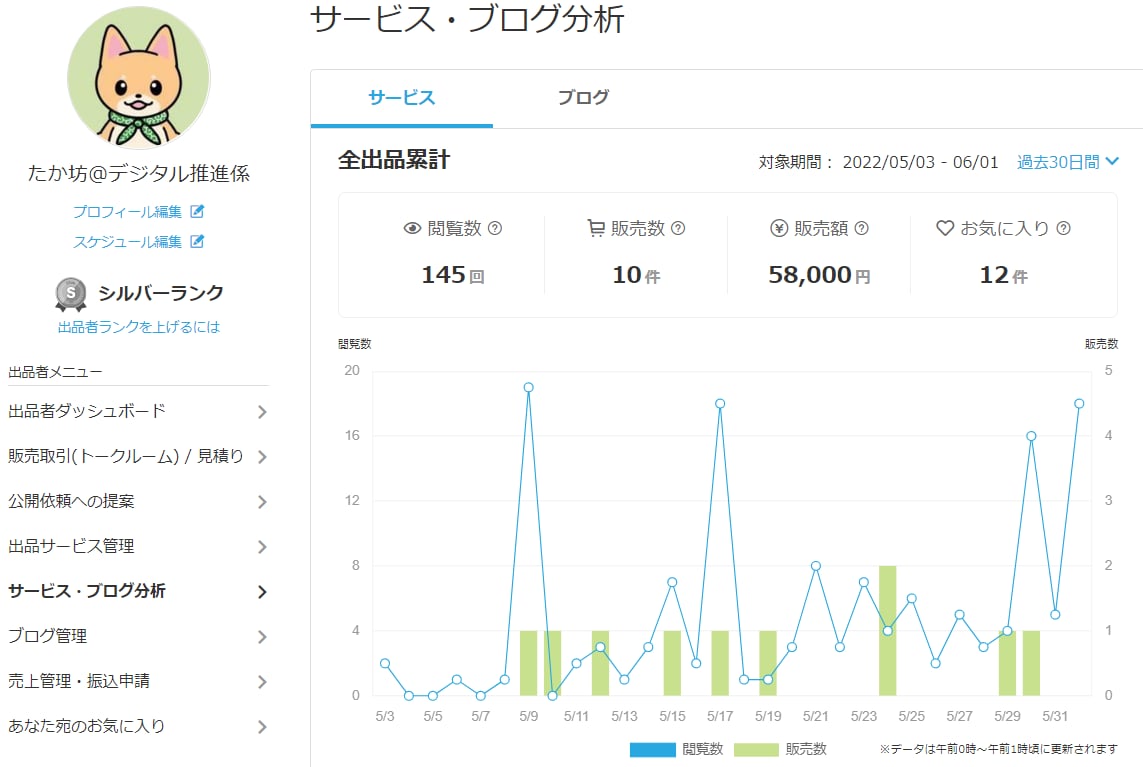Image resolution: width=1143 pixels, height=767 pixels.
Task: Click the 5/9 peak data point
Action: click(528, 387)
